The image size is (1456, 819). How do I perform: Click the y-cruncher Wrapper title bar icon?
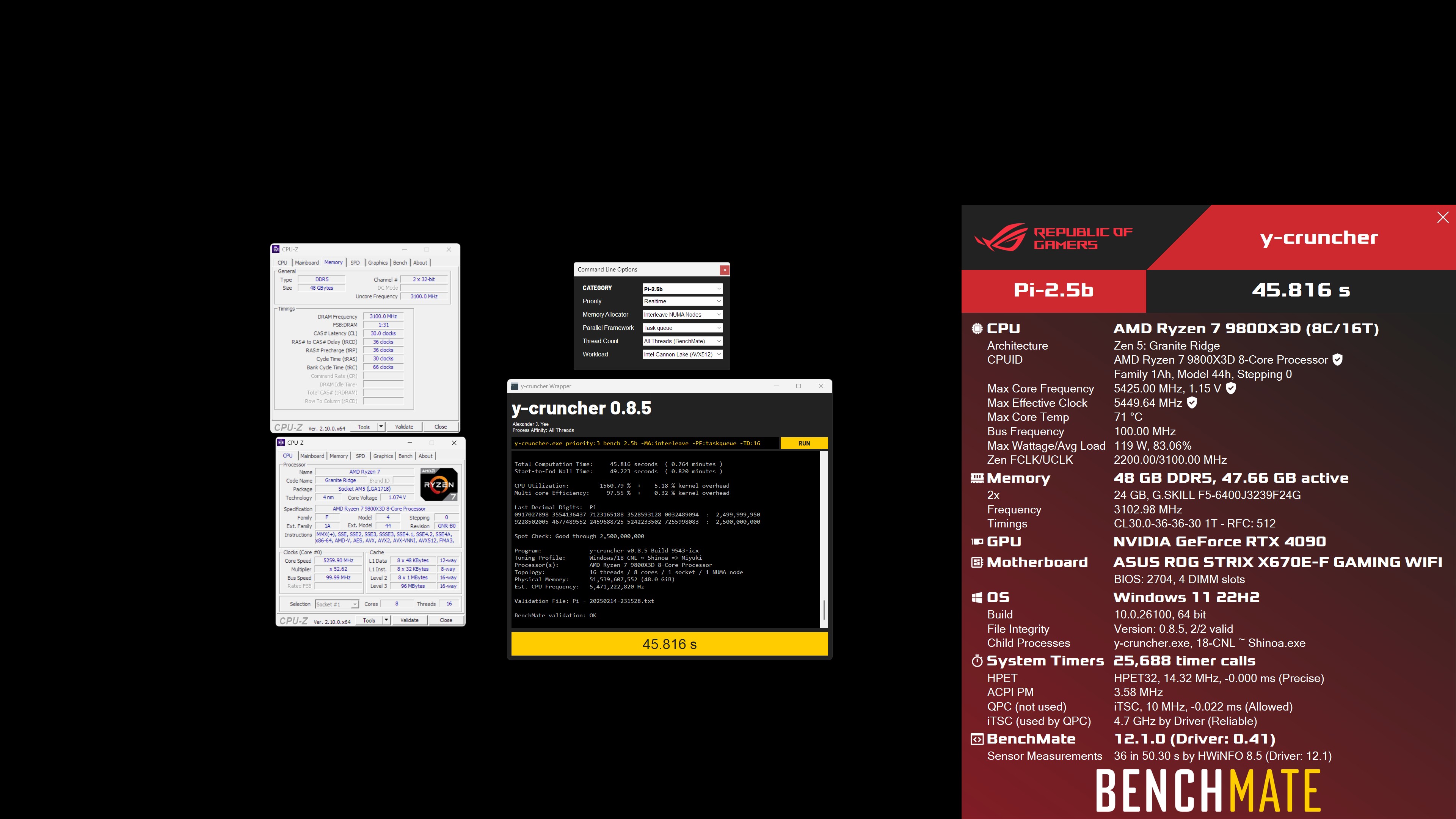click(x=515, y=386)
